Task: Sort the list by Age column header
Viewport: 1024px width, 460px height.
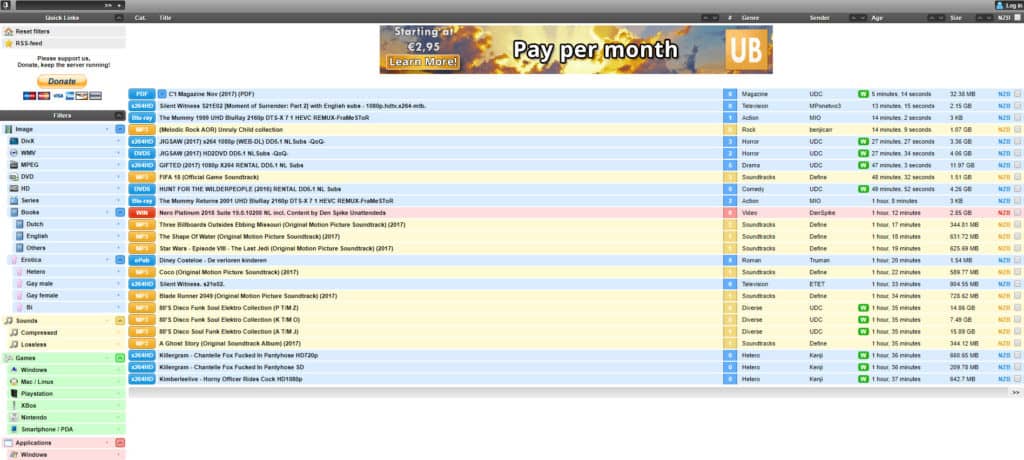Action: pos(878,18)
